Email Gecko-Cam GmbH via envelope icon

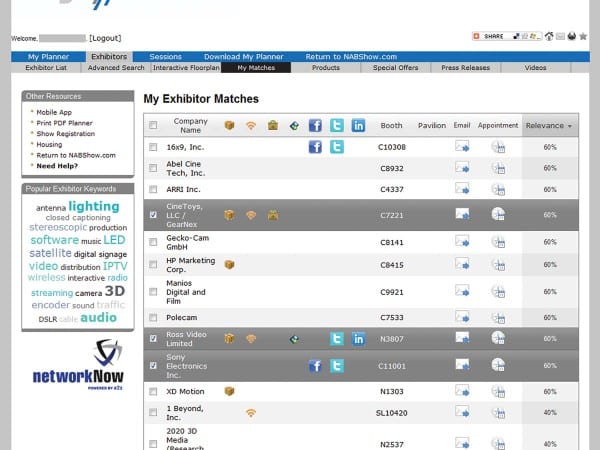462,242
